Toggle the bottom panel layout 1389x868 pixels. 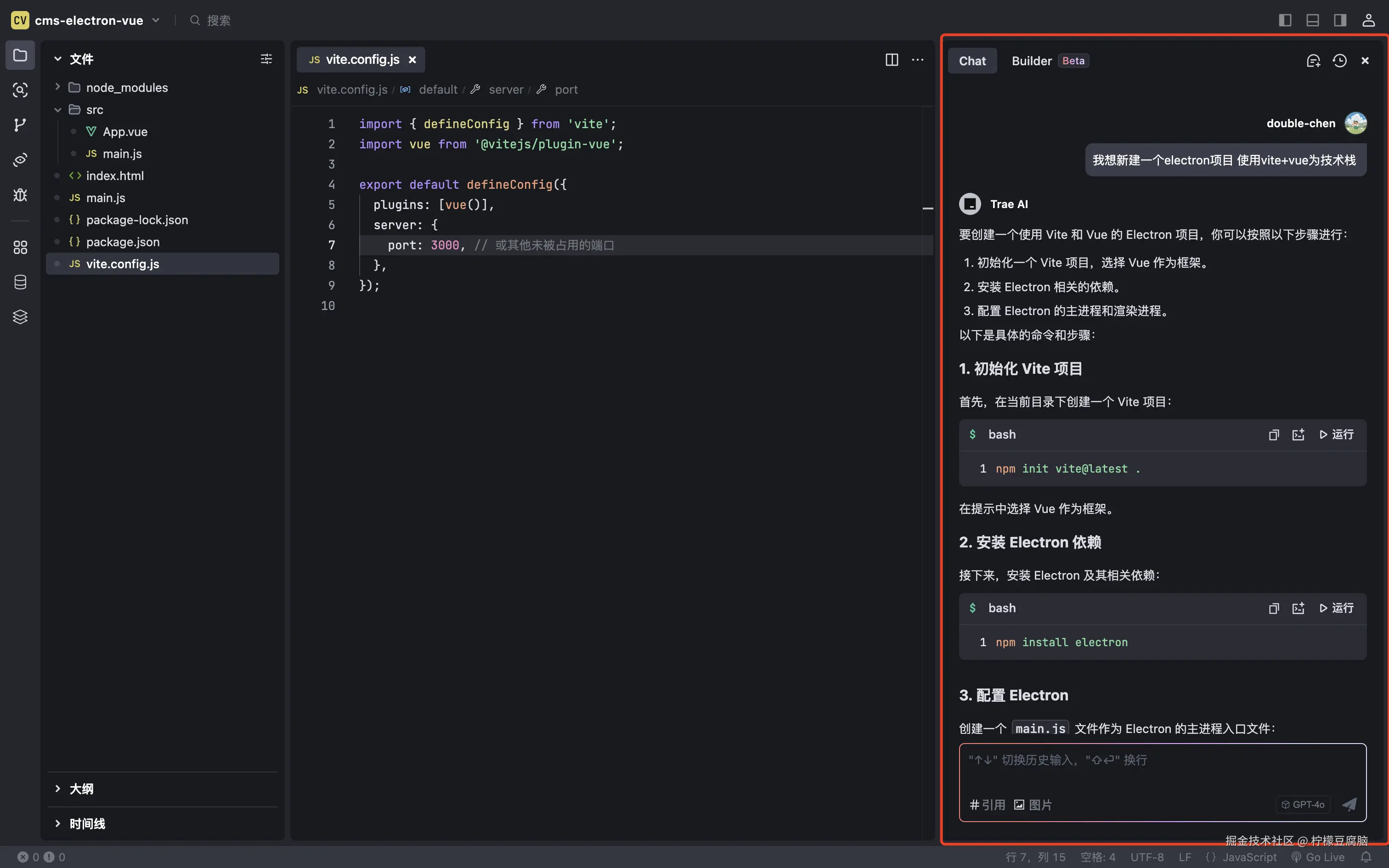(x=1313, y=20)
